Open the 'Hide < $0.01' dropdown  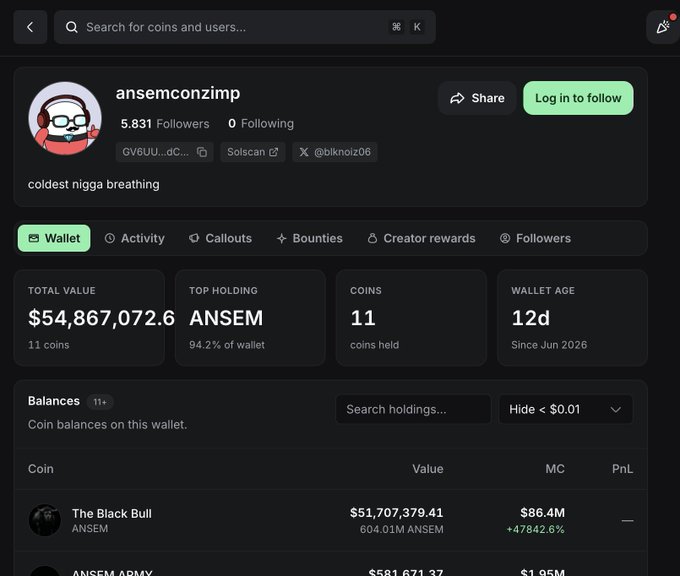click(x=566, y=409)
